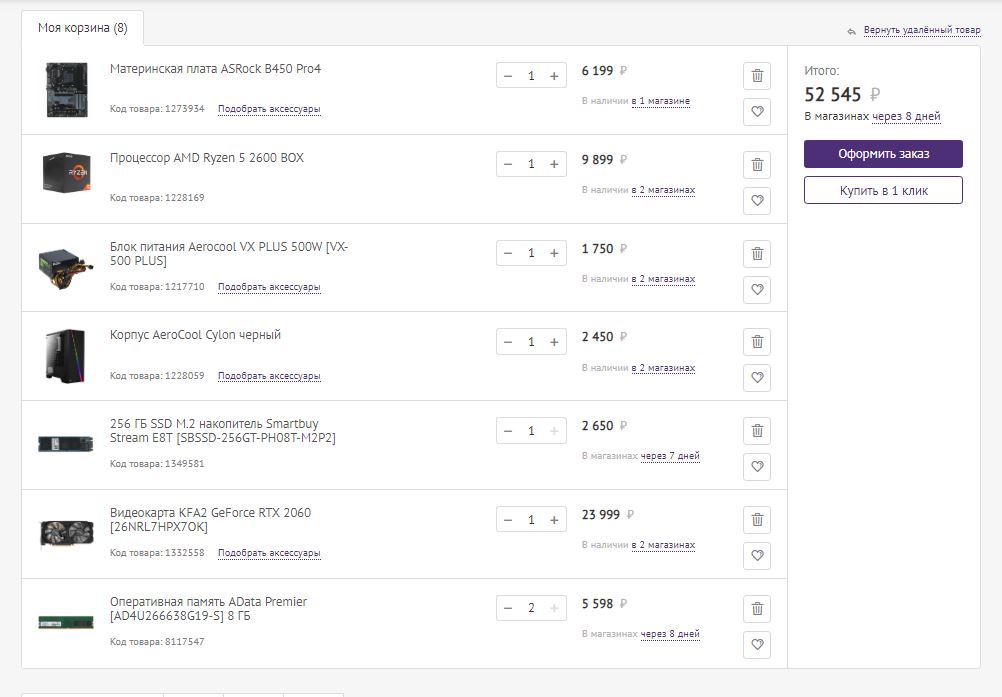Decrease quantity of Smartbuy Stream E8T SSD
The width and height of the screenshot is (1002, 697).
click(x=508, y=431)
